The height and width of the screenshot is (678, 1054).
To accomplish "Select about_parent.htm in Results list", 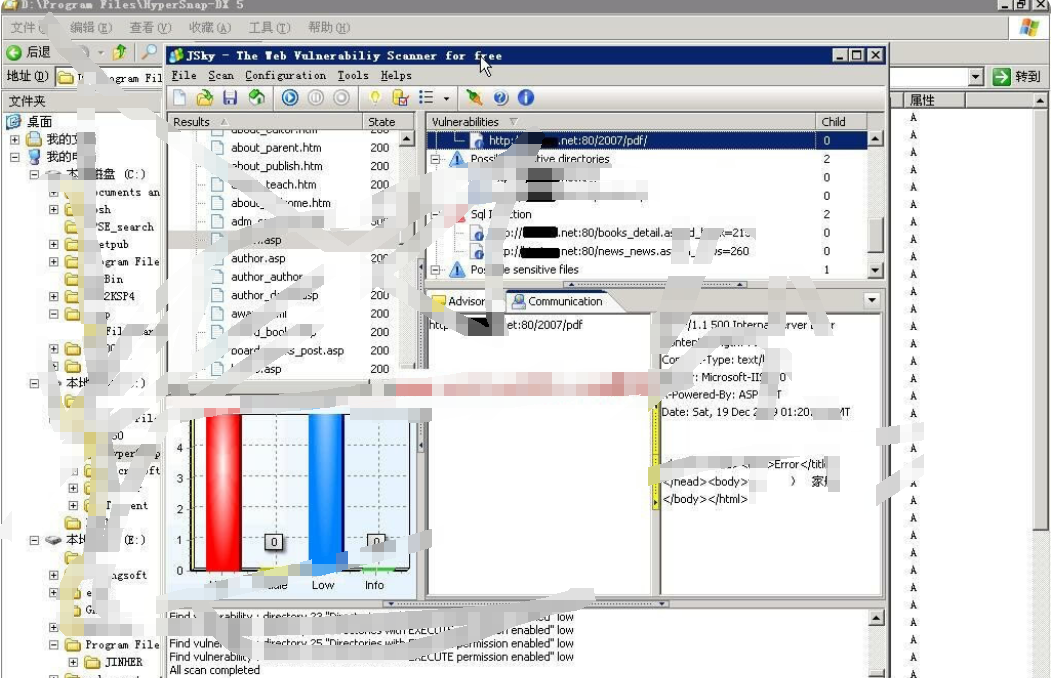I will (x=276, y=148).
